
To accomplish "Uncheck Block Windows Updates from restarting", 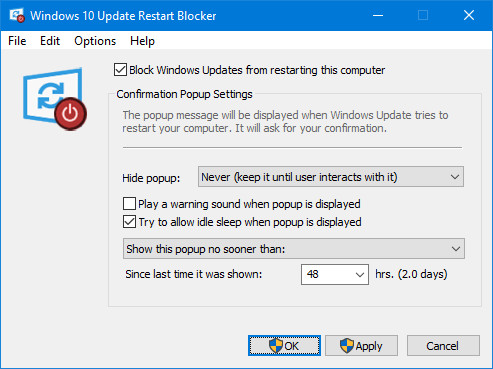I will click(x=120, y=70).
